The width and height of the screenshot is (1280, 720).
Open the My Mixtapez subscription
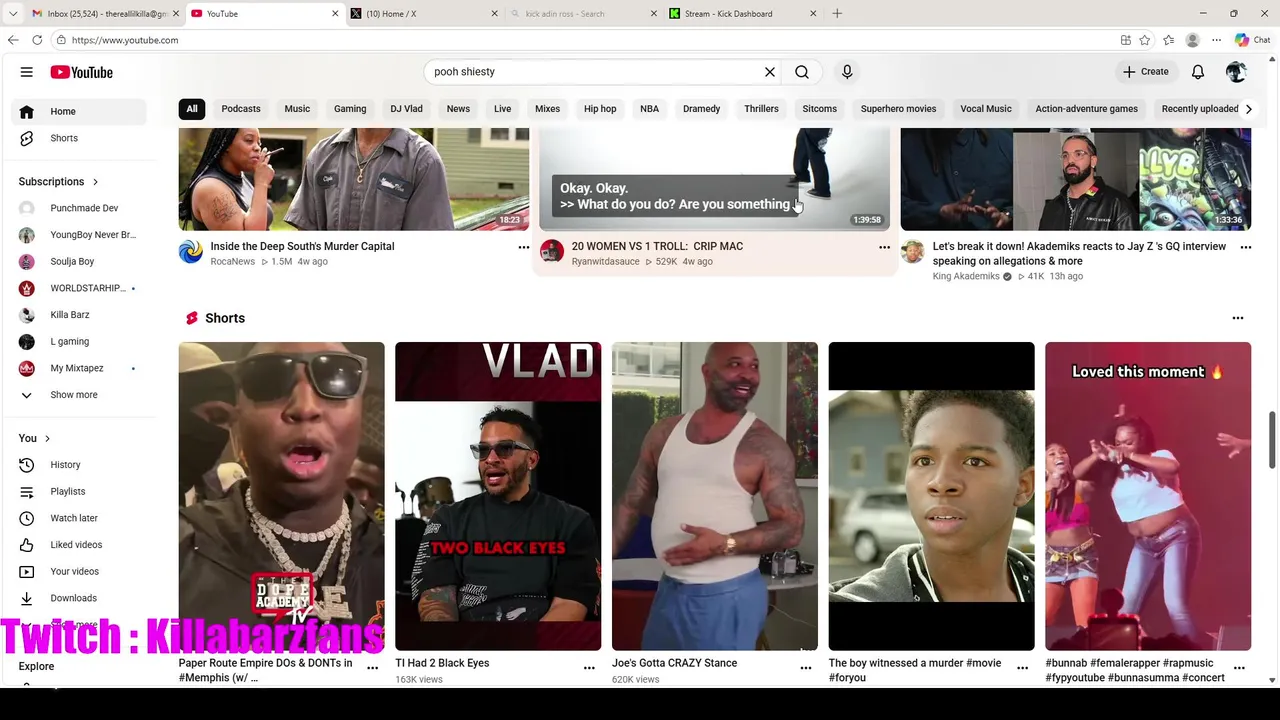(80, 368)
